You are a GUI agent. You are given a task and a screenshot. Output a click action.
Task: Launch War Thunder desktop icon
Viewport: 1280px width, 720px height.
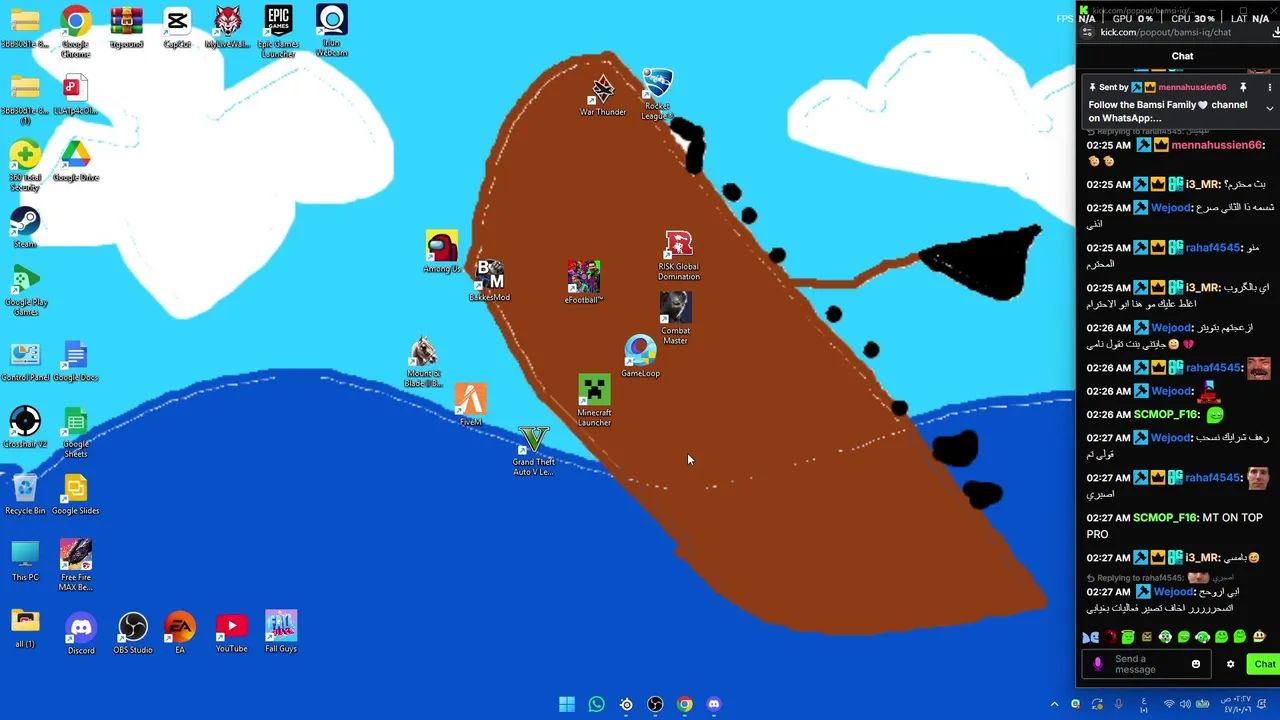[x=603, y=96]
